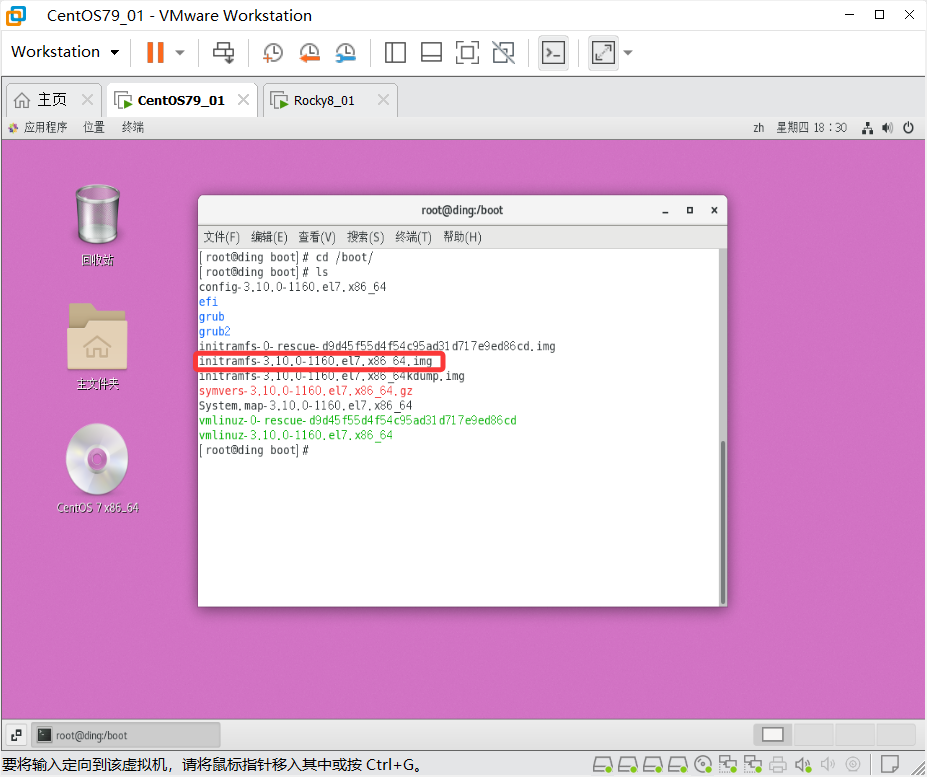Click the virtual printer icon in status bar

[778, 764]
